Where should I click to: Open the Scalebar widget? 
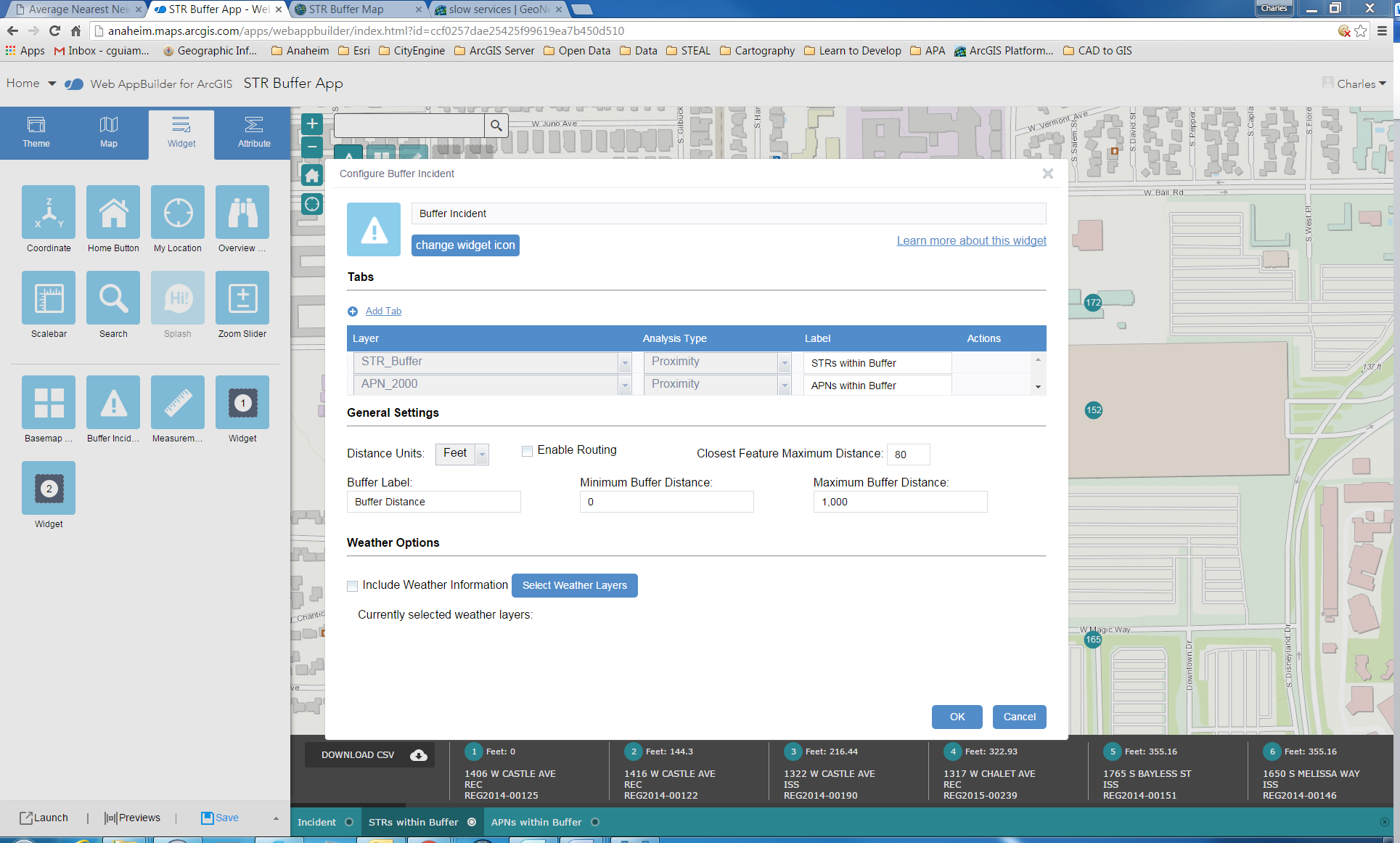[49, 298]
